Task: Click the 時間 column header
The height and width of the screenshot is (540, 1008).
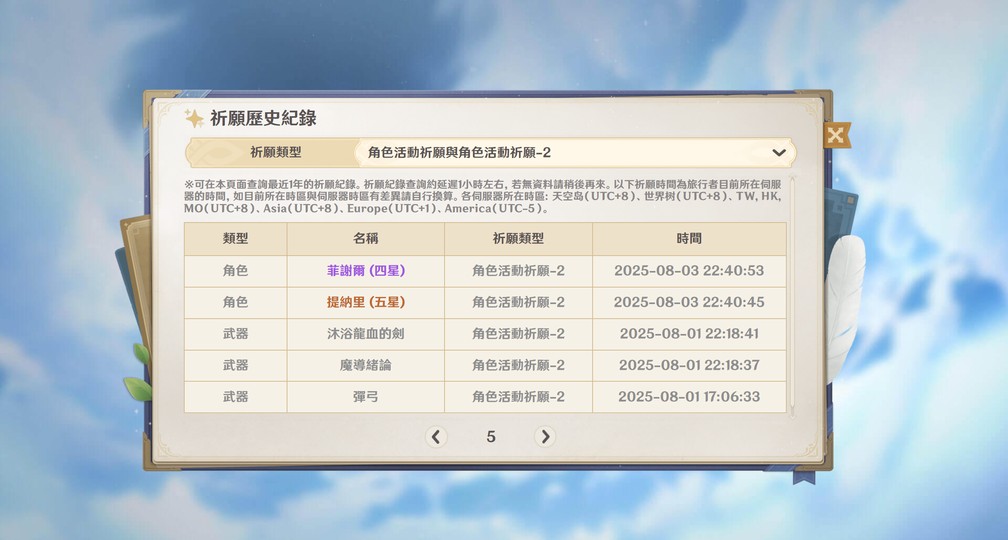Action: click(x=689, y=238)
